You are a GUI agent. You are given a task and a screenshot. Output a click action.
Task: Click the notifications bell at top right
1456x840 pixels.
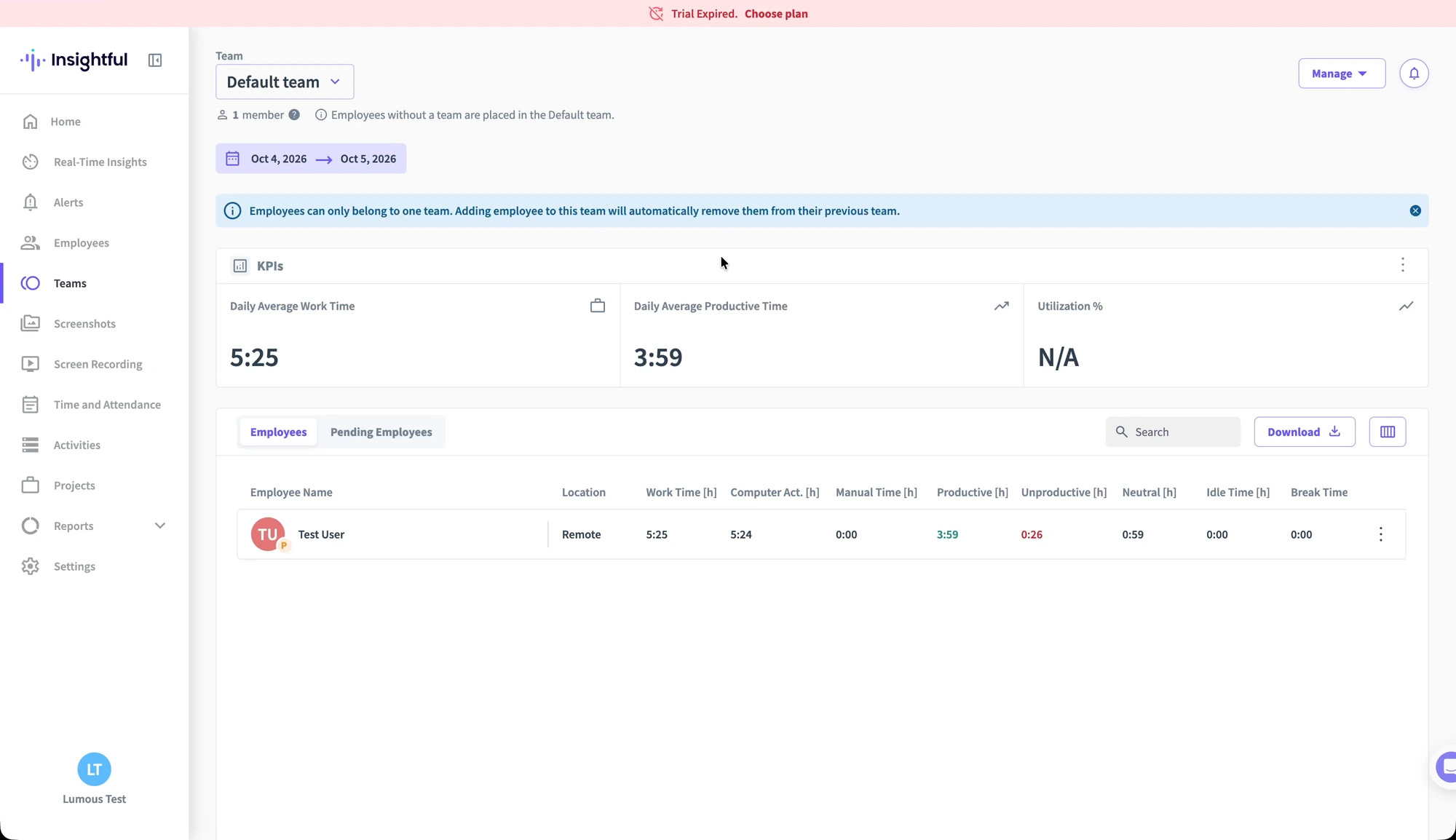[x=1414, y=74]
